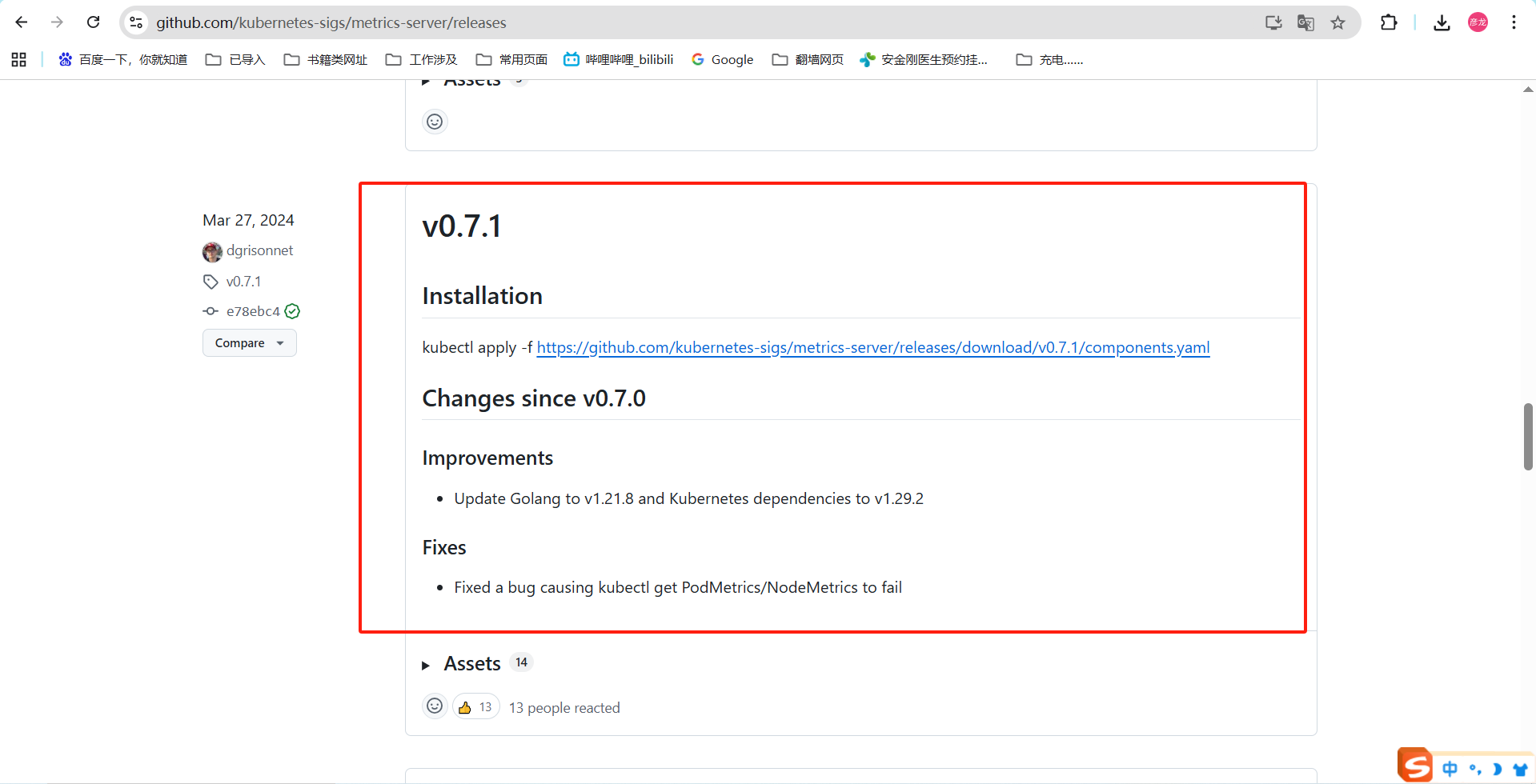Click dgrisonnet's avatar image
Image resolution: width=1536 pixels, height=784 pixels.
[x=212, y=252]
